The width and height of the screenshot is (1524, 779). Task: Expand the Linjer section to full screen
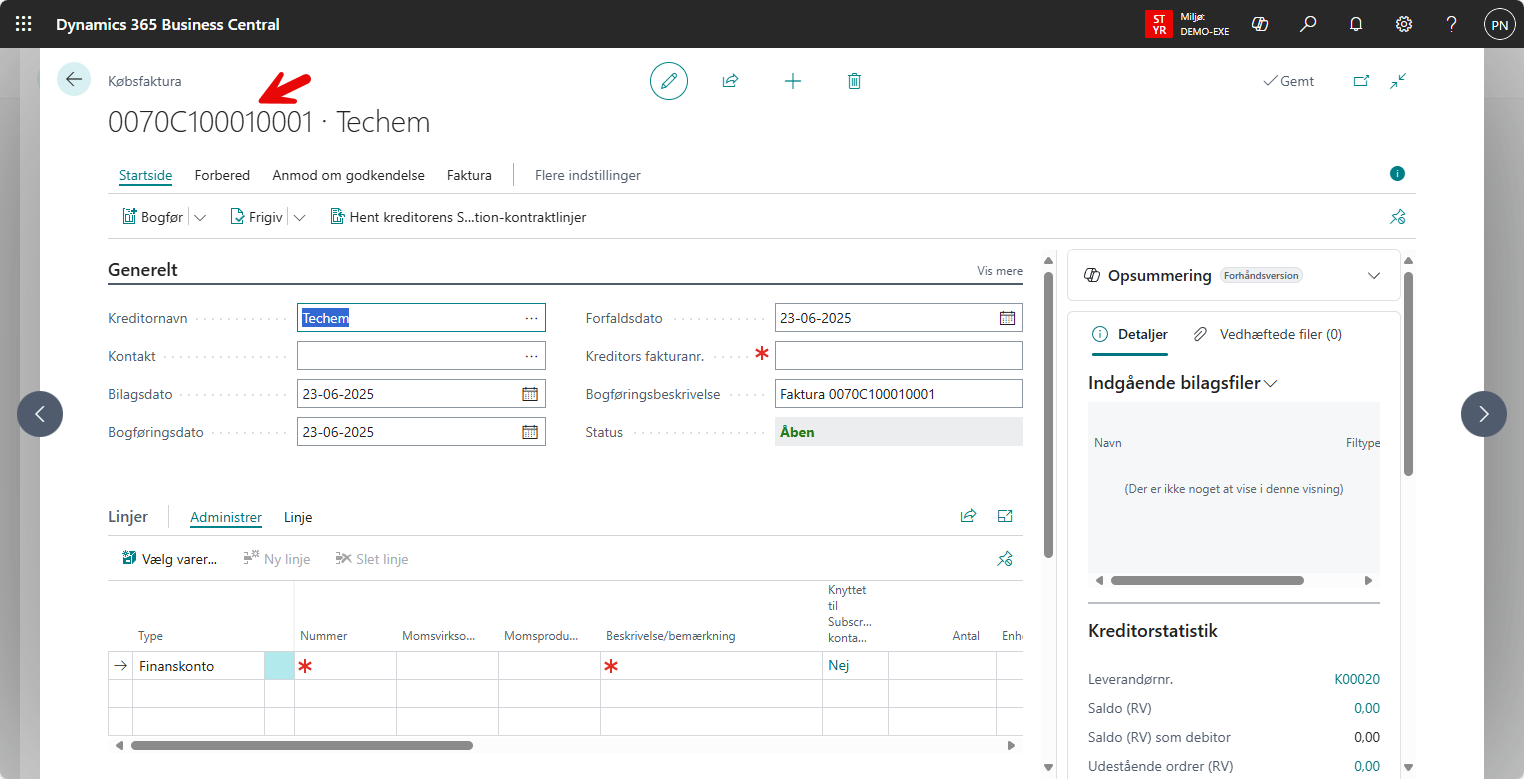click(1005, 516)
